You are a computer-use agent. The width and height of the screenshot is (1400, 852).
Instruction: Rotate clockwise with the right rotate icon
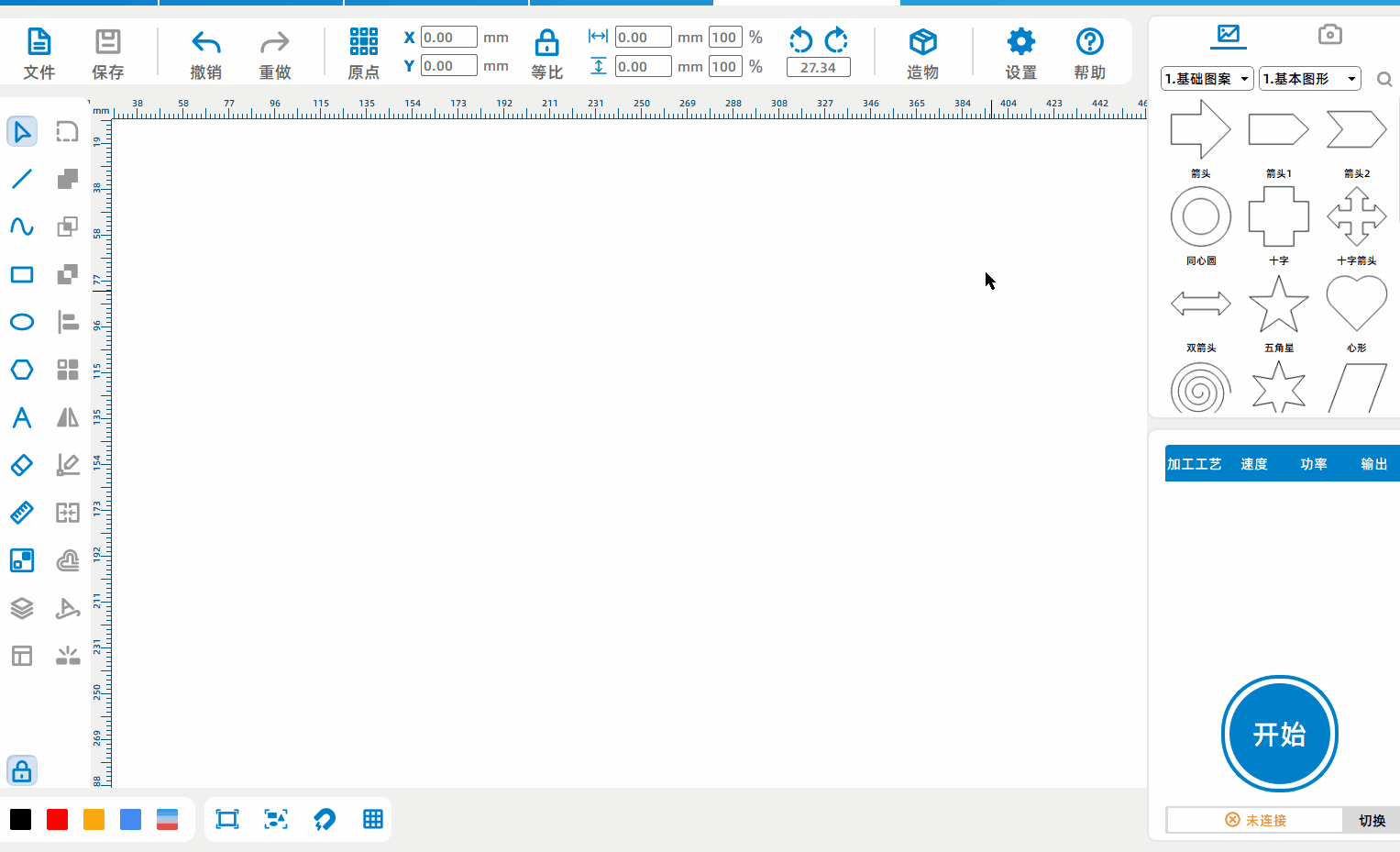coord(836,40)
